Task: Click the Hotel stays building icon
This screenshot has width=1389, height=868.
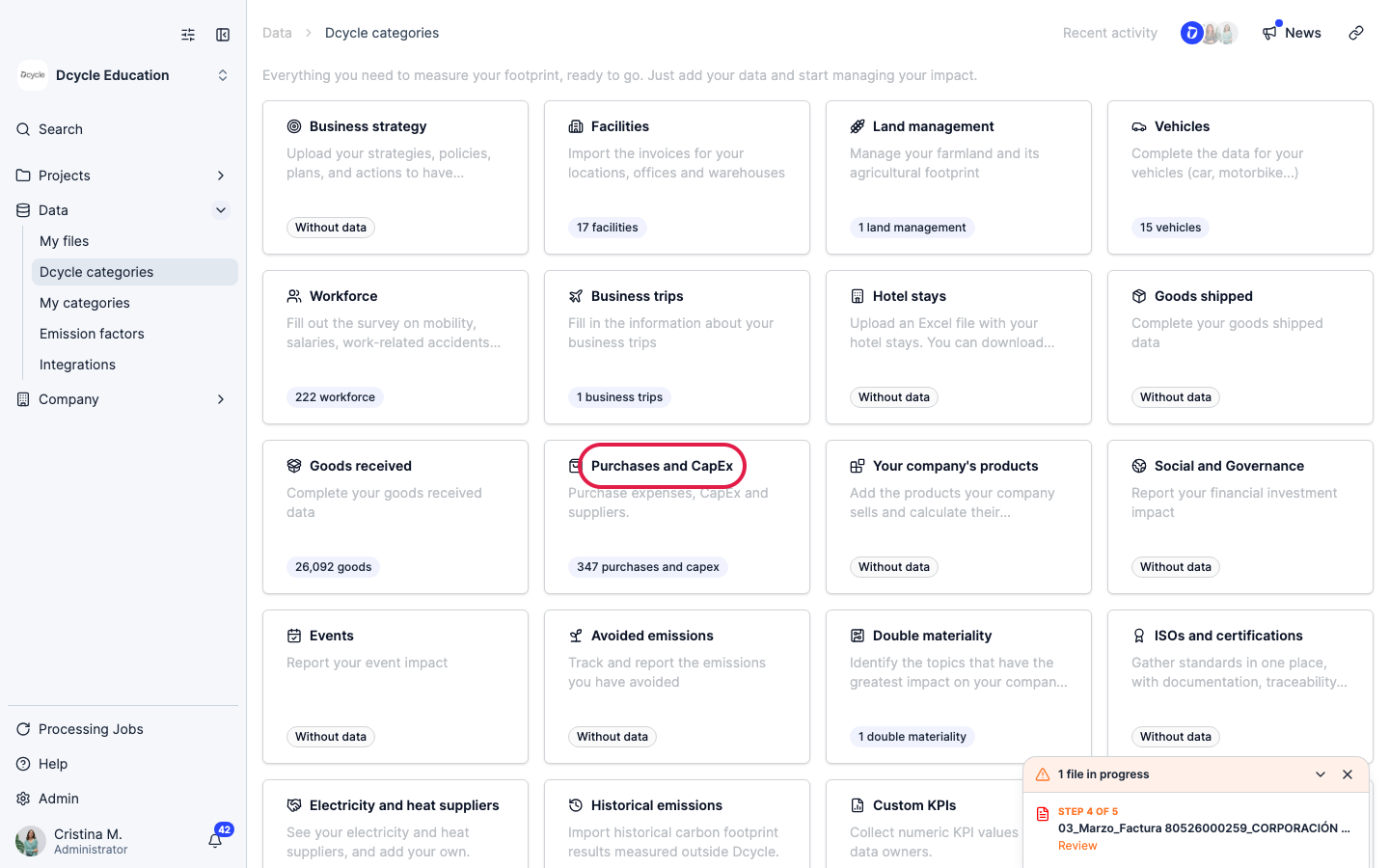Action: [858, 296]
